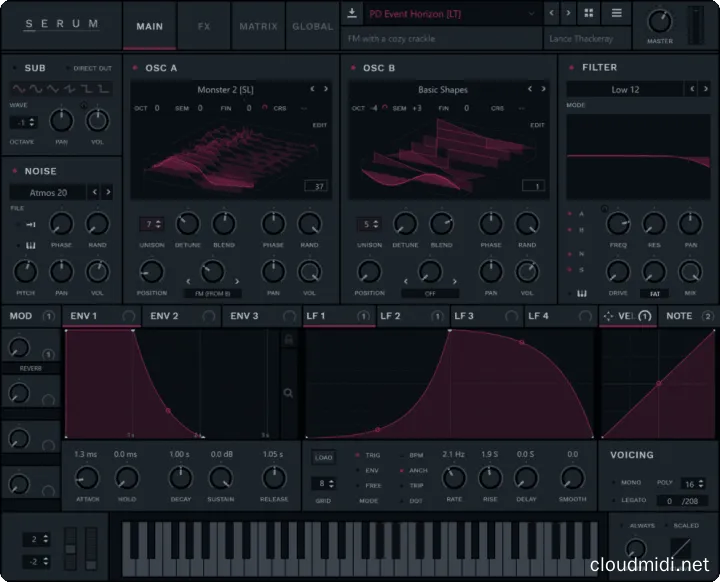The height and width of the screenshot is (582, 720).
Task: Click the noise keytrack piano icon
Action: point(30,245)
